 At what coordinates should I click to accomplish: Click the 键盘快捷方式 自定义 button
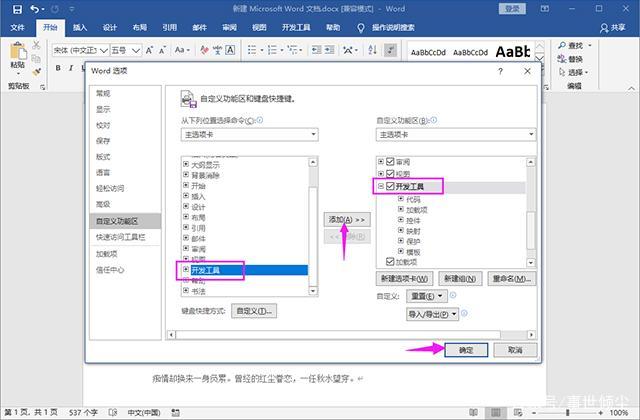pos(254,311)
